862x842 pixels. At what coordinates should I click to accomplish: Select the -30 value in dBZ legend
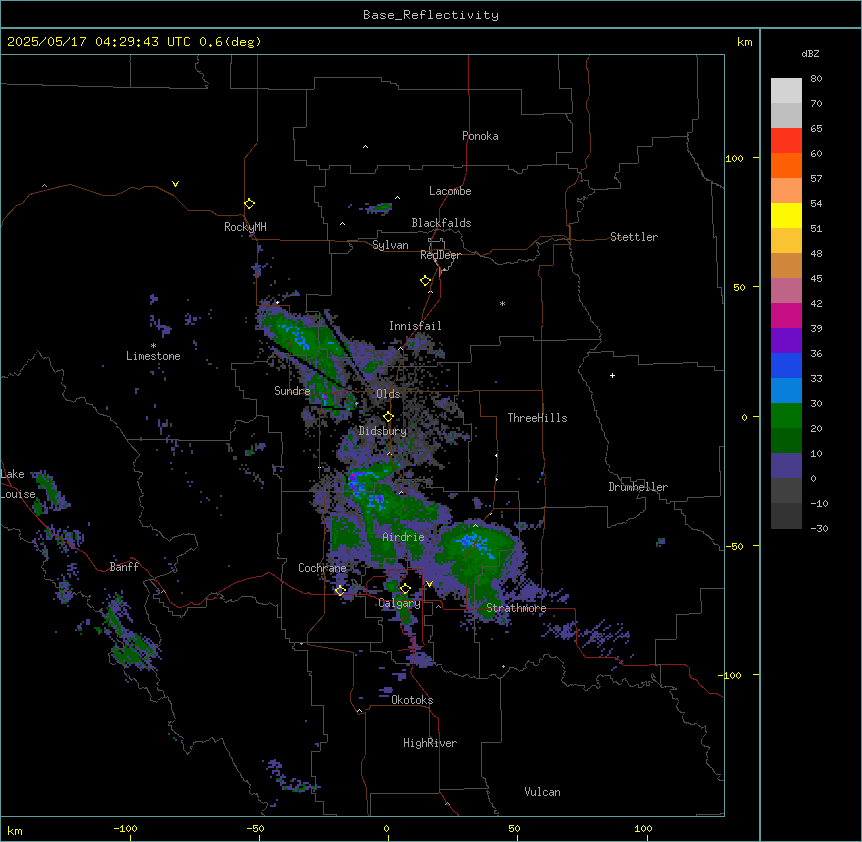click(819, 528)
